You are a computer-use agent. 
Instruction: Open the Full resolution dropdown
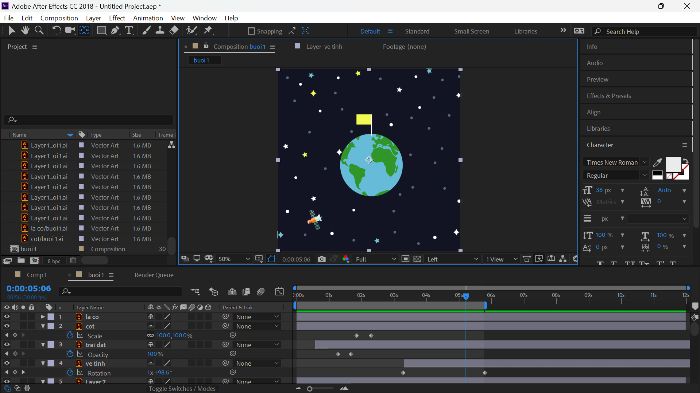375,259
